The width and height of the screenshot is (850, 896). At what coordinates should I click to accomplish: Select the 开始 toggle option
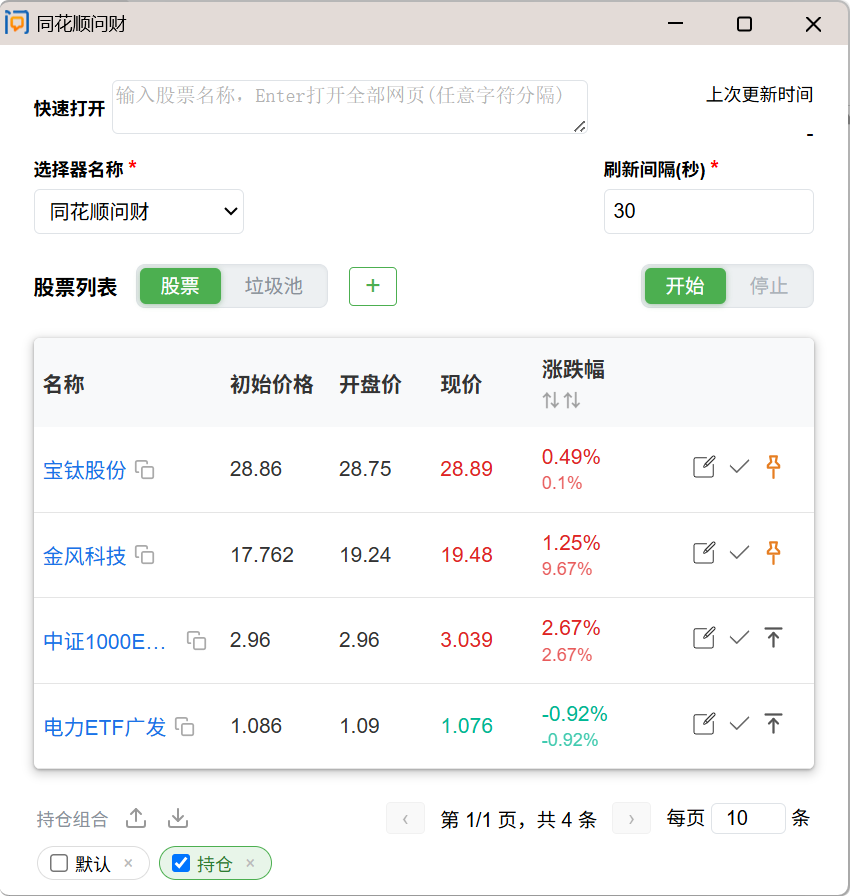685,286
